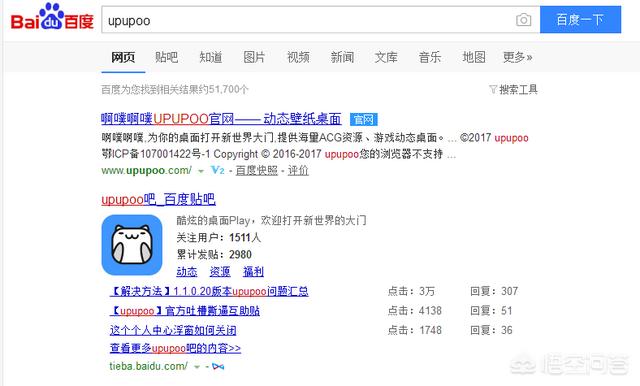The width and height of the screenshot is (640, 386).
Task: Click the upupoo cat thumbnail icon
Action: 132,245
